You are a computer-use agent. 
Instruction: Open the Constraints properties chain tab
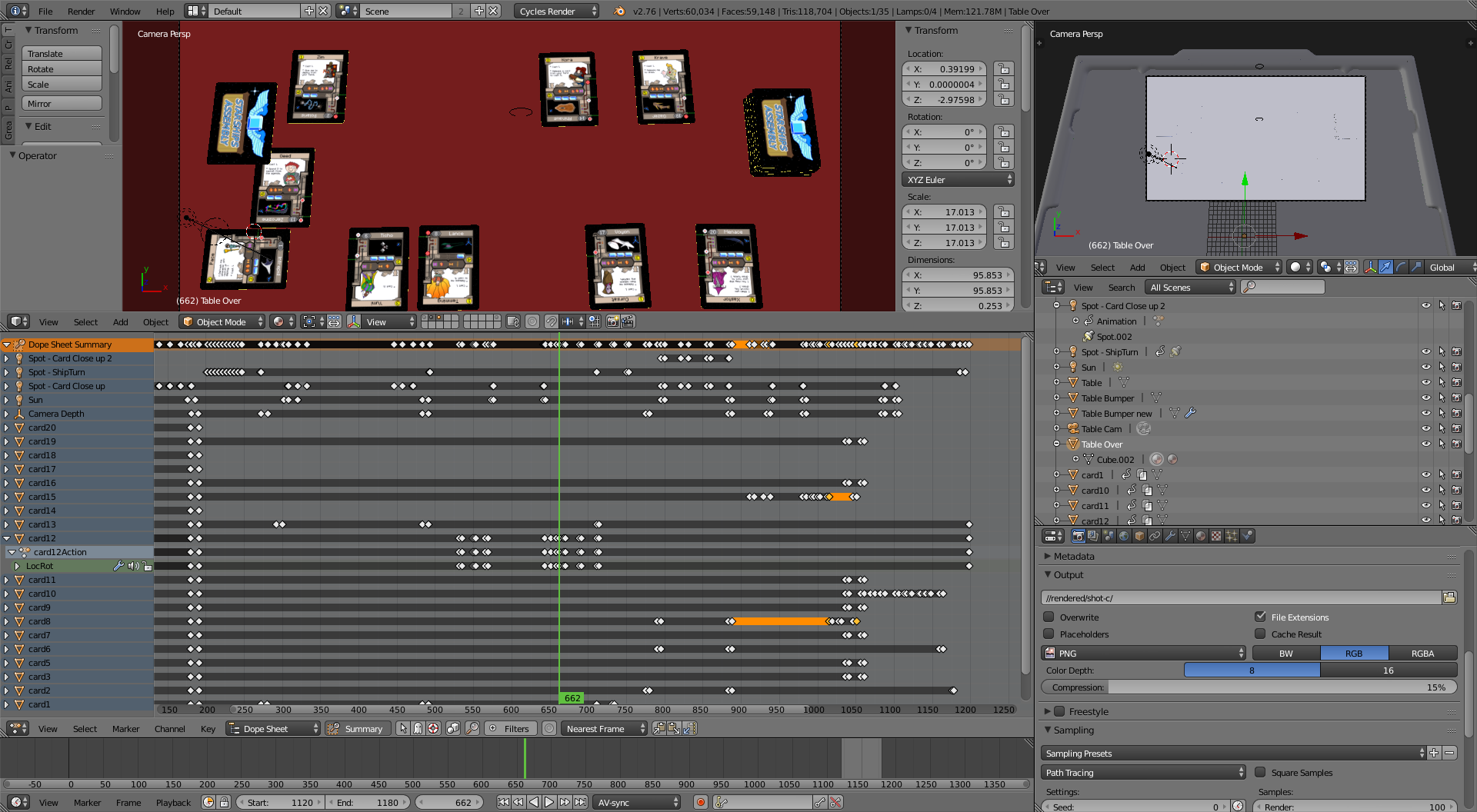pos(1155,536)
